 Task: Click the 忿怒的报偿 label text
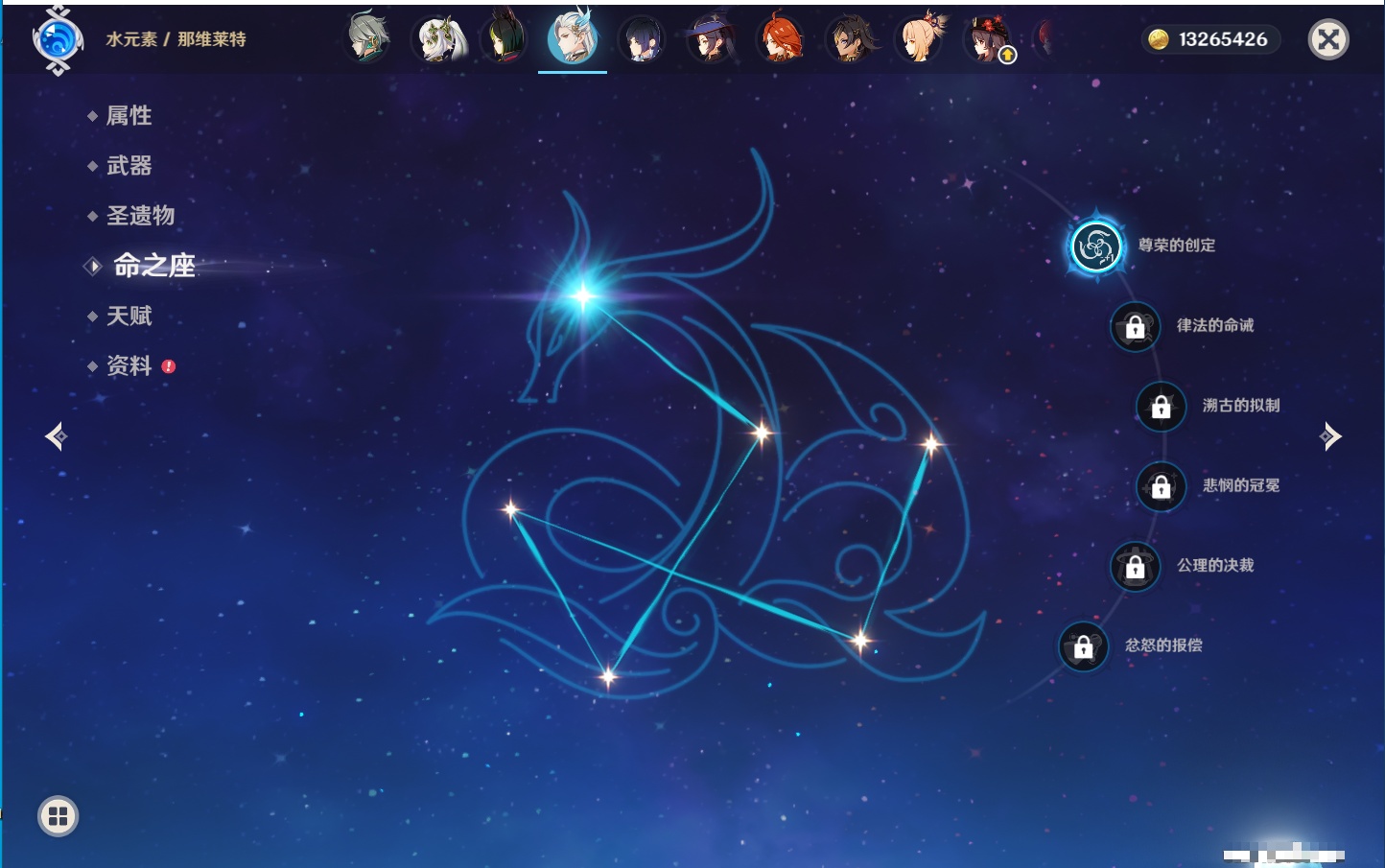coord(1163,645)
